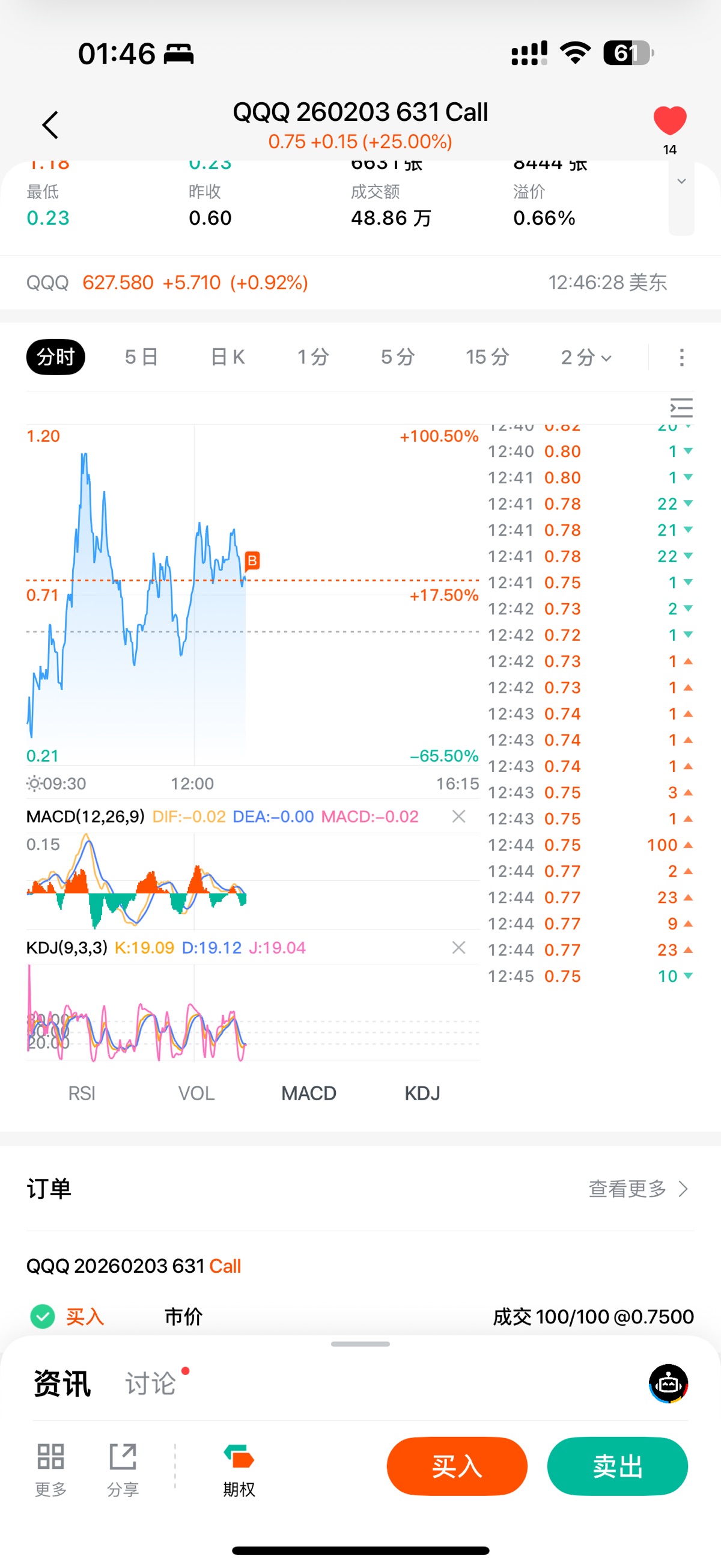Expand the quote details chevron
Image resolution: width=721 pixels, height=1568 pixels.
(x=681, y=182)
